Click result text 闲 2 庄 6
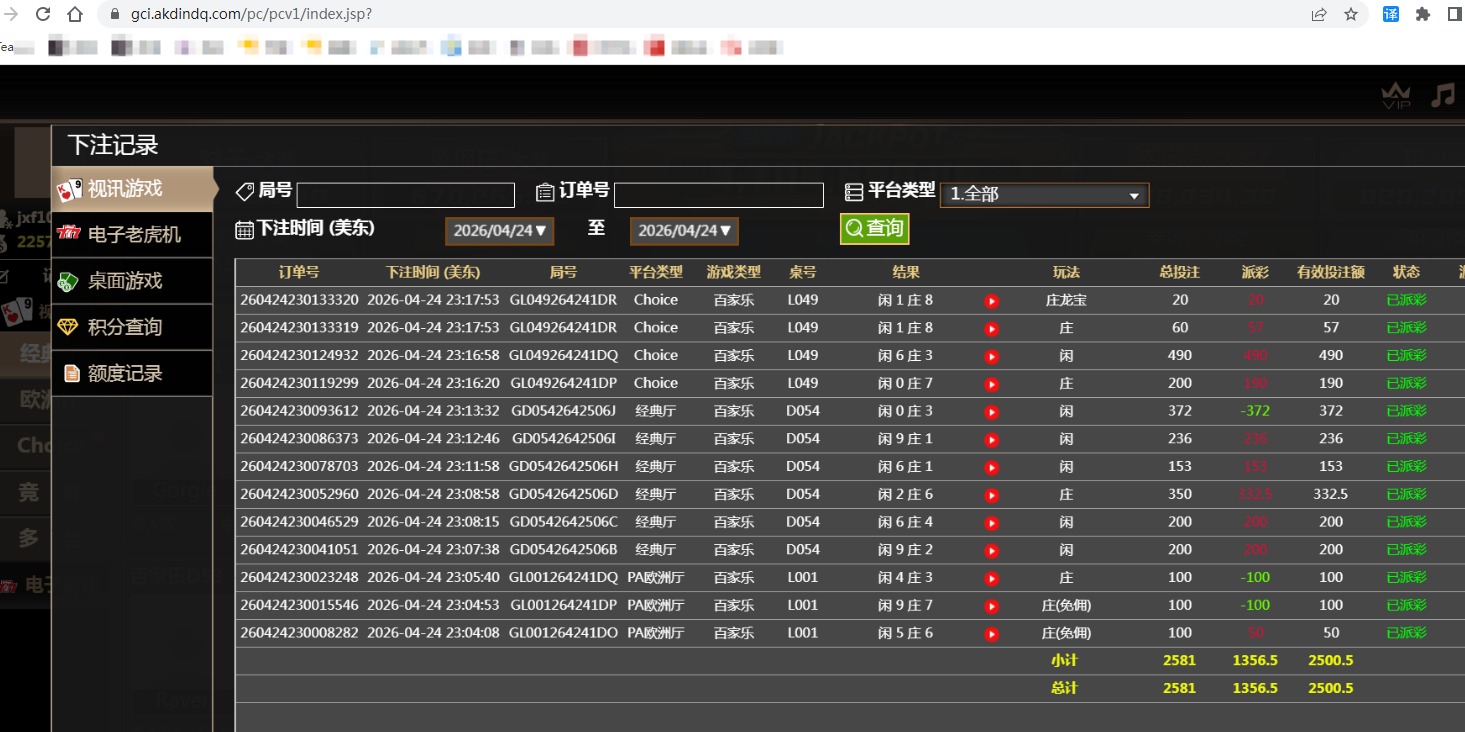Image resolution: width=1465 pixels, height=732 pixels. click(905, 494)
